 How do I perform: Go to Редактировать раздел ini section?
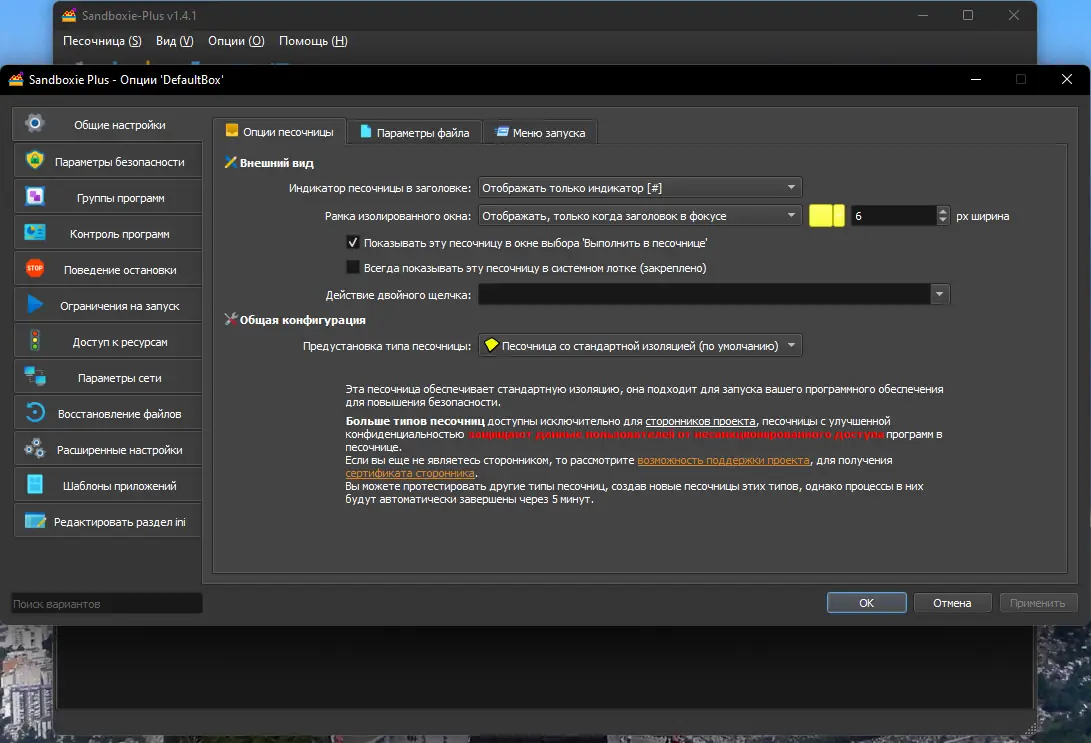pyautogui.click(x=108, y=522)
